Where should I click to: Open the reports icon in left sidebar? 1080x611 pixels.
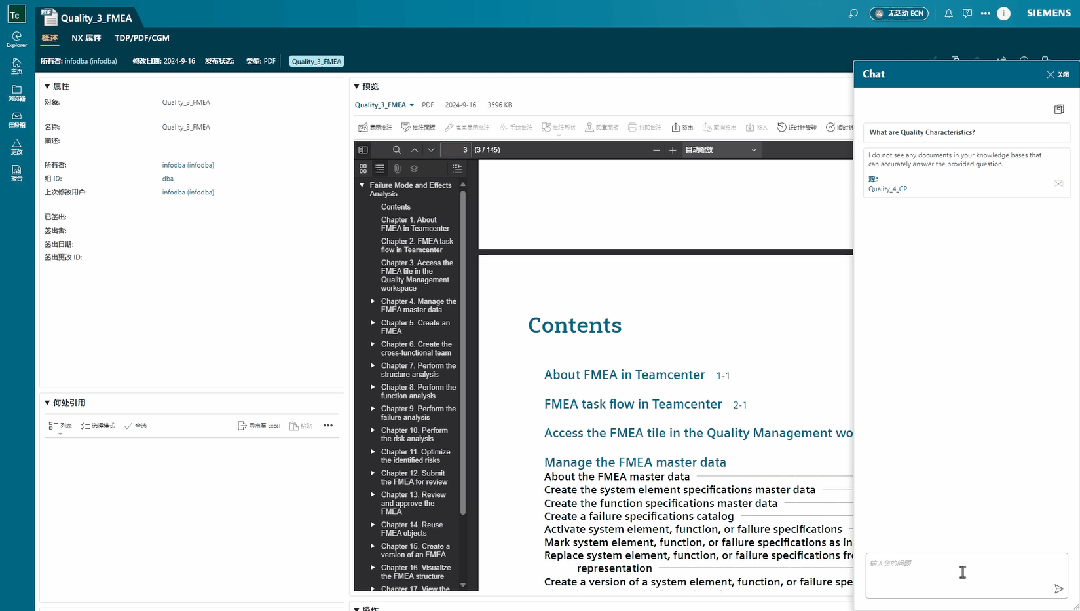click(x=17, y=173)
